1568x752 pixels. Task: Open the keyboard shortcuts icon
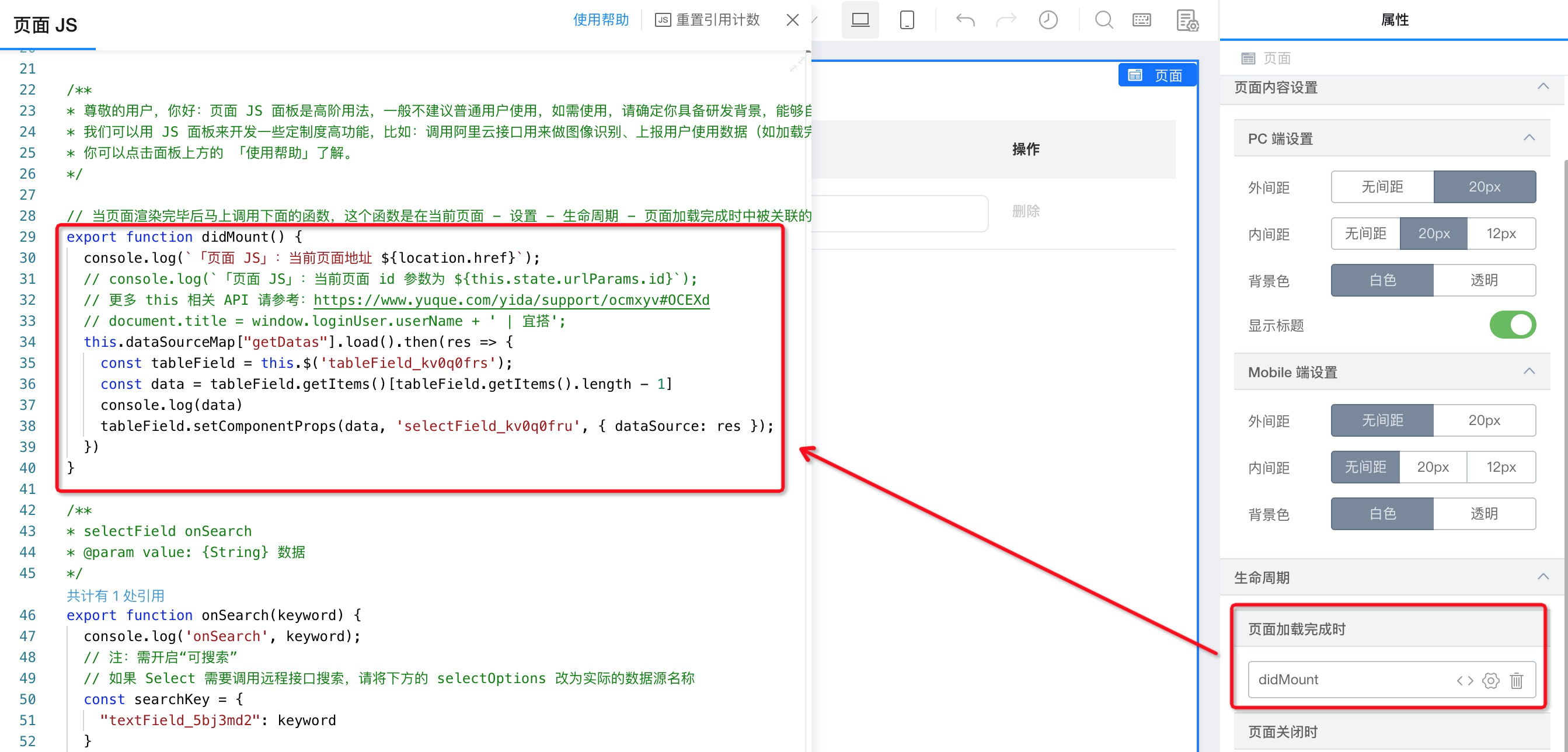(1141, 20)
